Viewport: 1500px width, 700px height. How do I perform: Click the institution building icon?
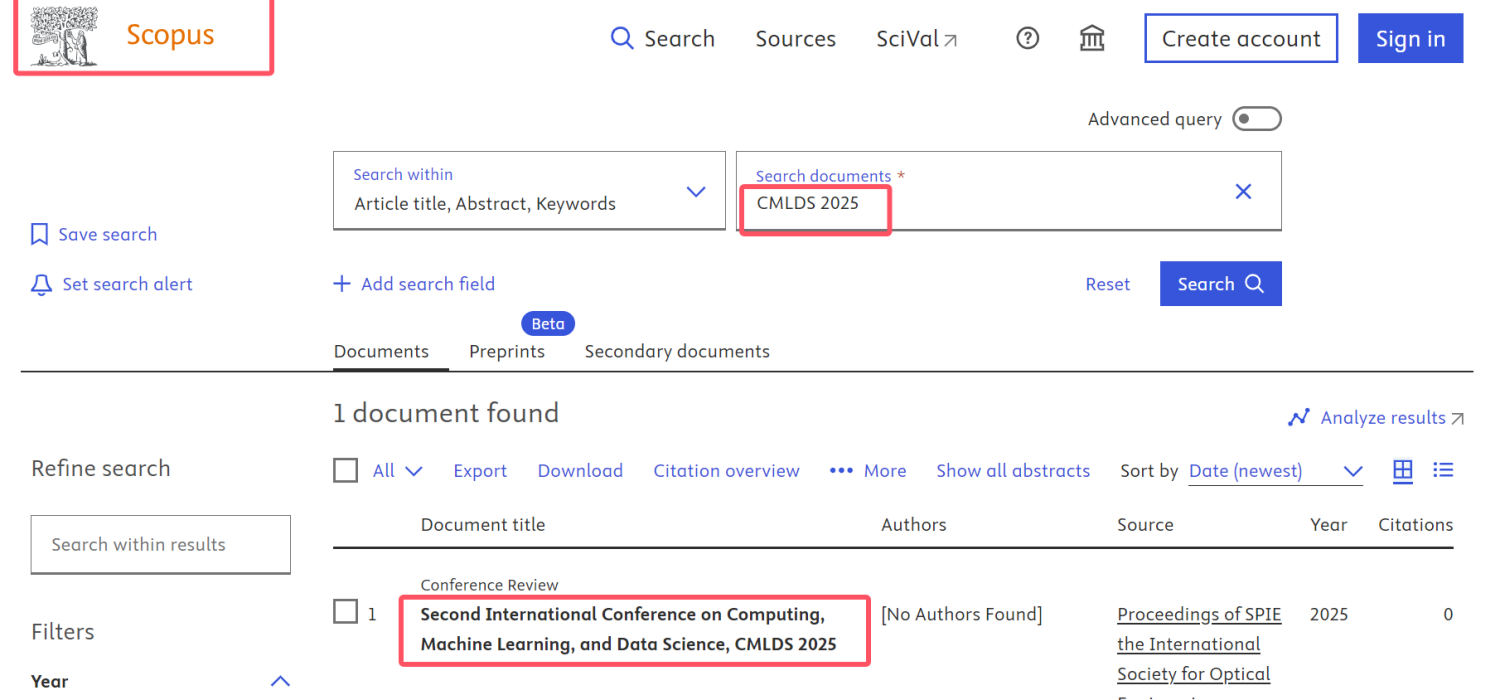point(1092,39)
